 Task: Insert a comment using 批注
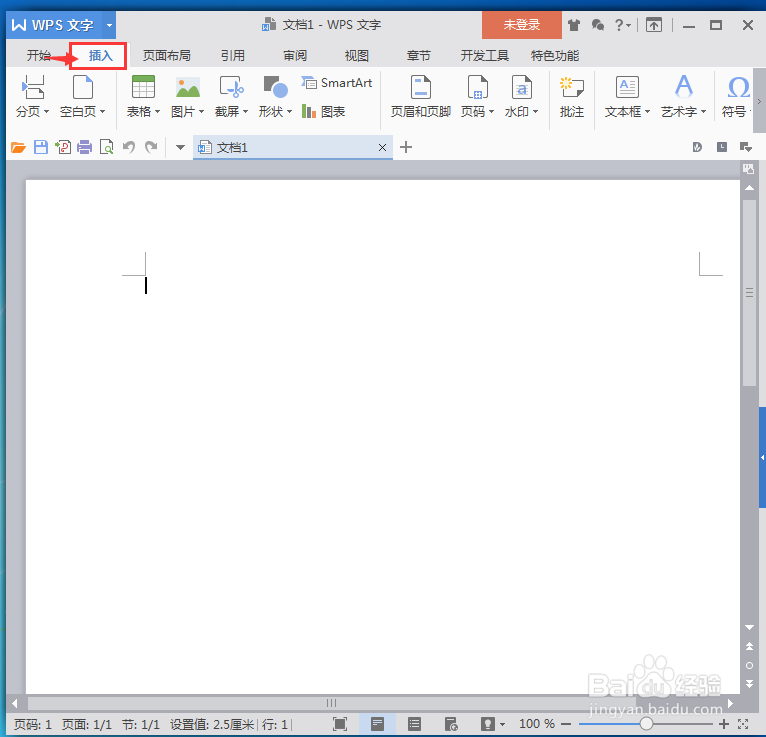[572, 97]
